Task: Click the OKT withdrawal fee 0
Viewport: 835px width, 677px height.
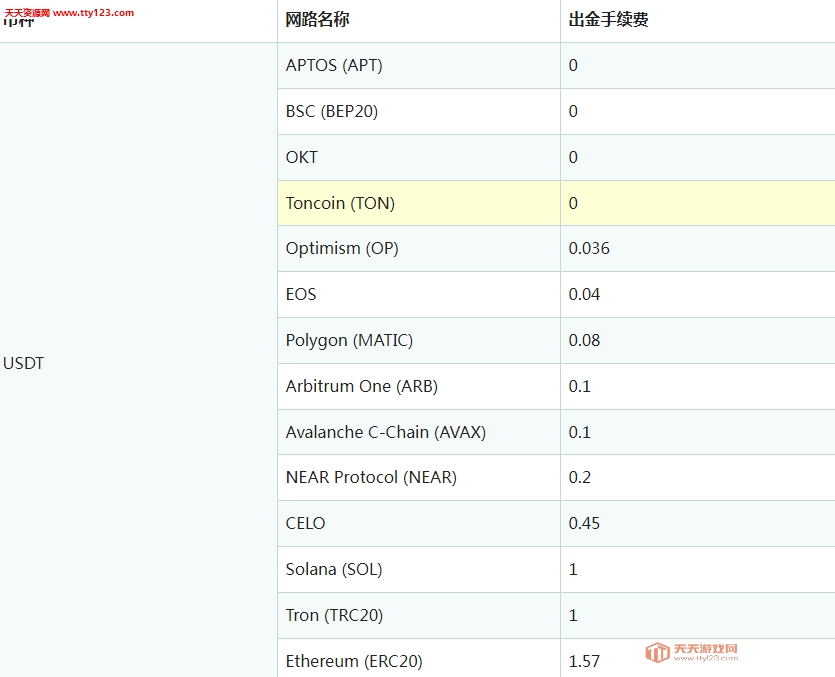Action: point(573,157)
